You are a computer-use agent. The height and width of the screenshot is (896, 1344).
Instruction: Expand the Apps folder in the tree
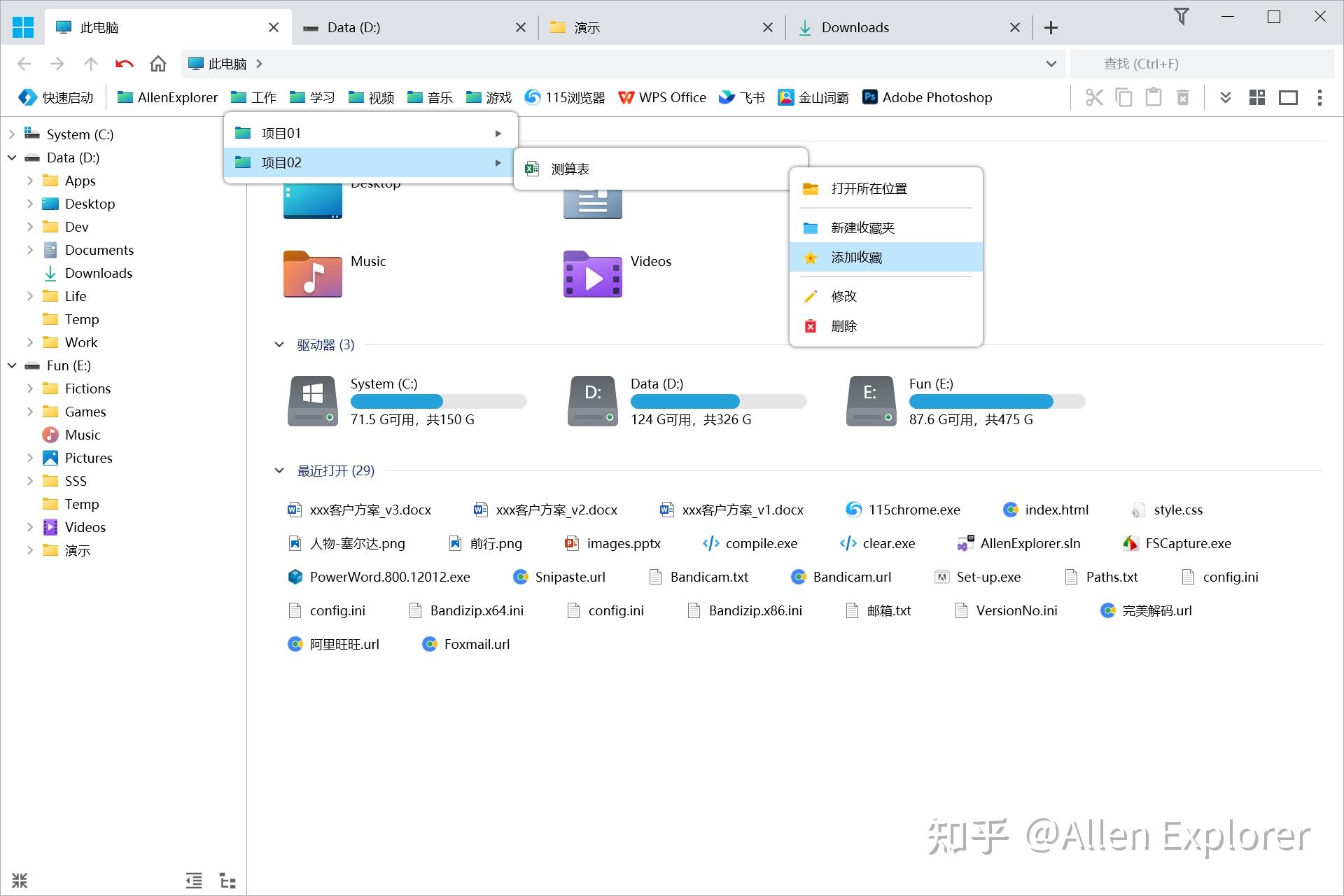(x=29, y=181)
